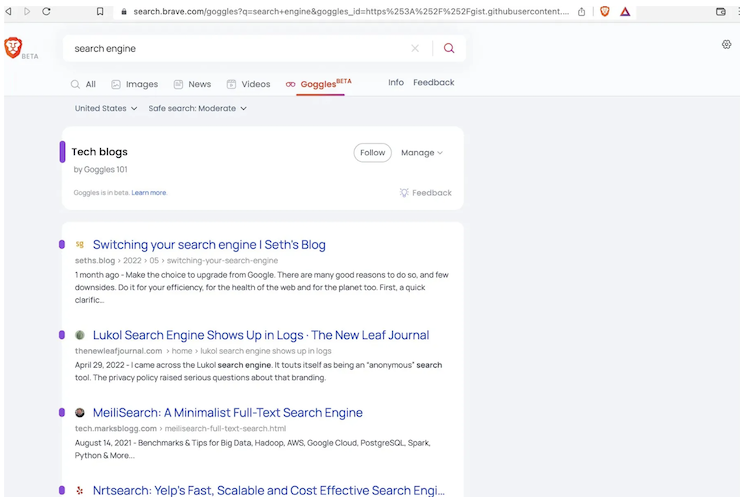Screen dimensions: 740x497
Task: Open Brave Shields lion icon in the address bar
Action: [605, 11]
